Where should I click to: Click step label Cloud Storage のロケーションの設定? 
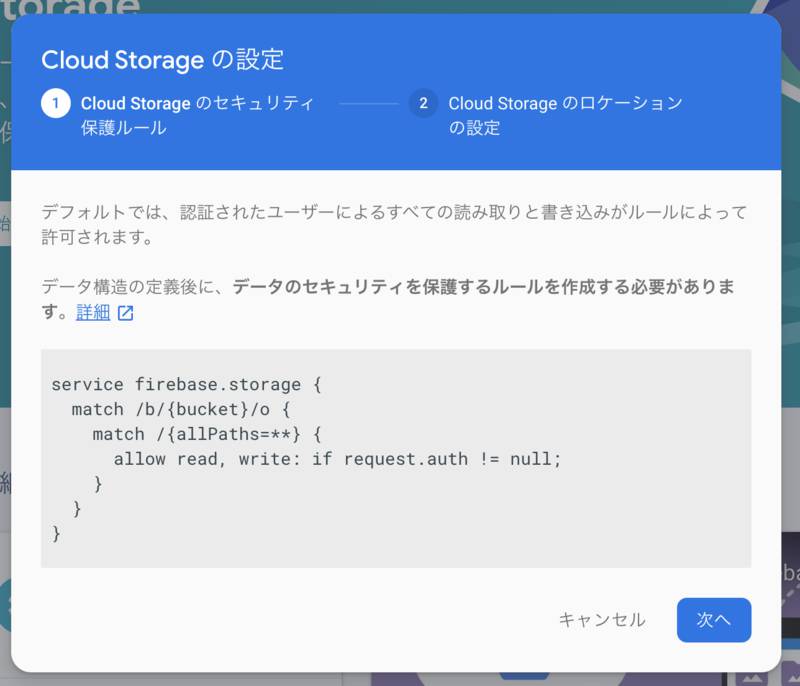click(x=565, y=115)
